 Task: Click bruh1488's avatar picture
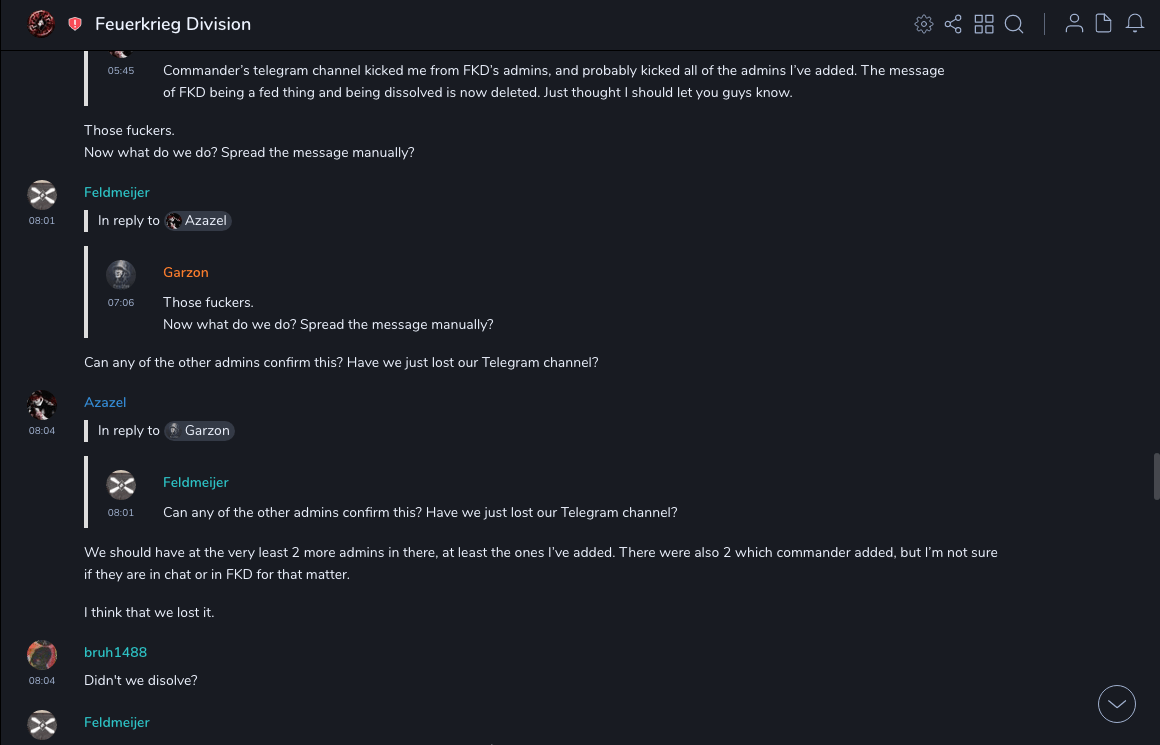[x=42, y=655]
